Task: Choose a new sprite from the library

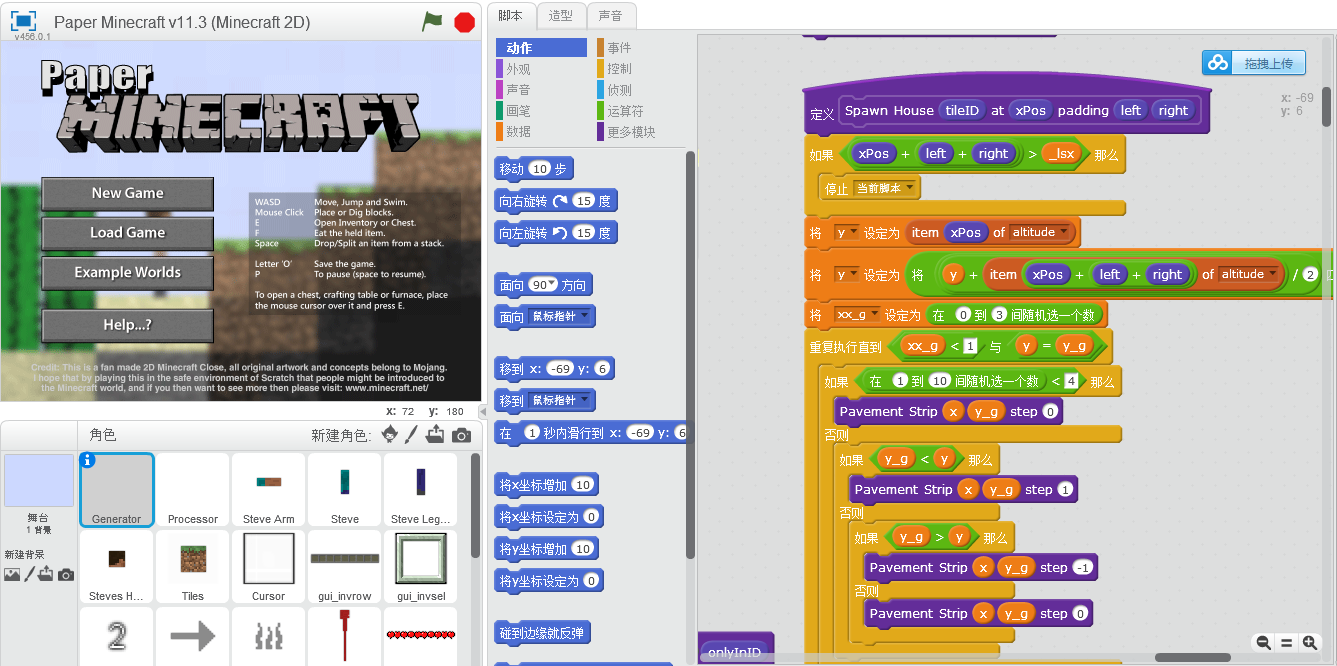Action: (389, 435)
